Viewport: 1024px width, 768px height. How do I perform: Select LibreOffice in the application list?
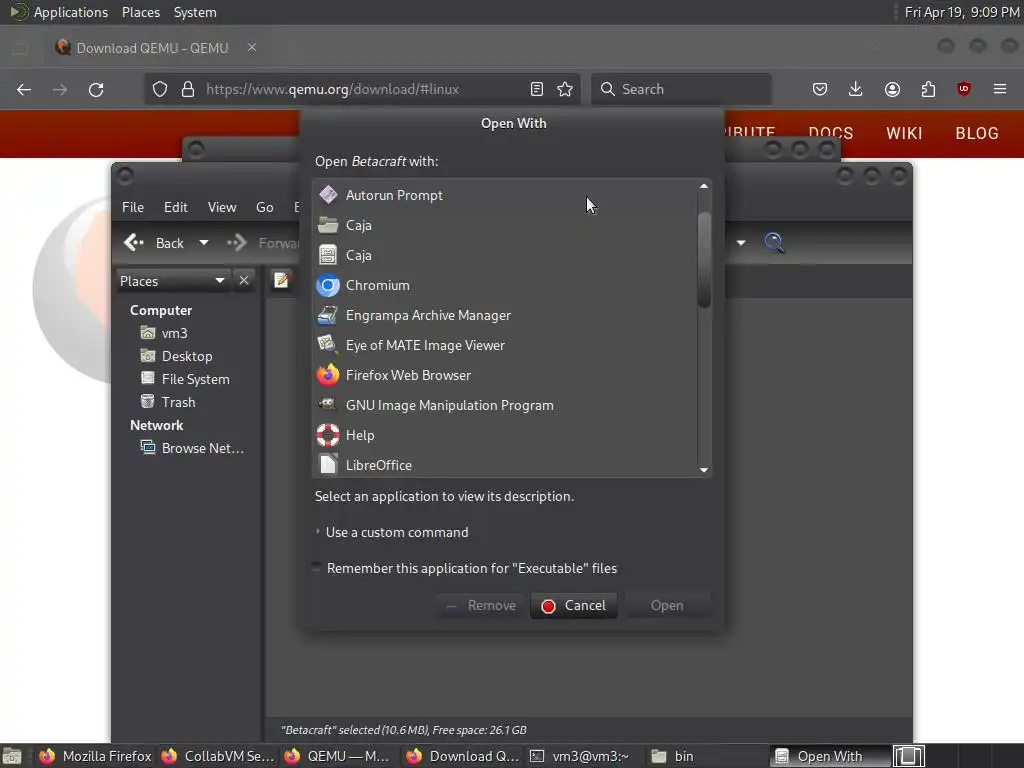(505, 465)
